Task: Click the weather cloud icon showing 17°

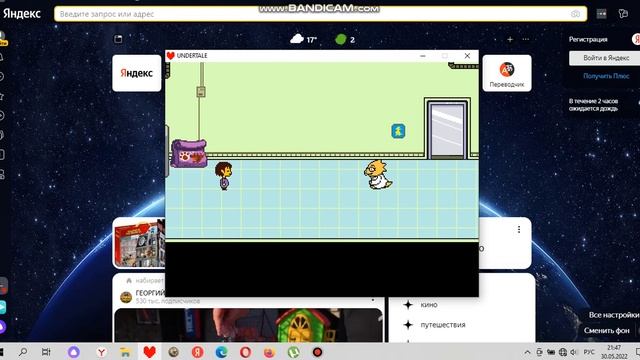Action: coord(297,39)
